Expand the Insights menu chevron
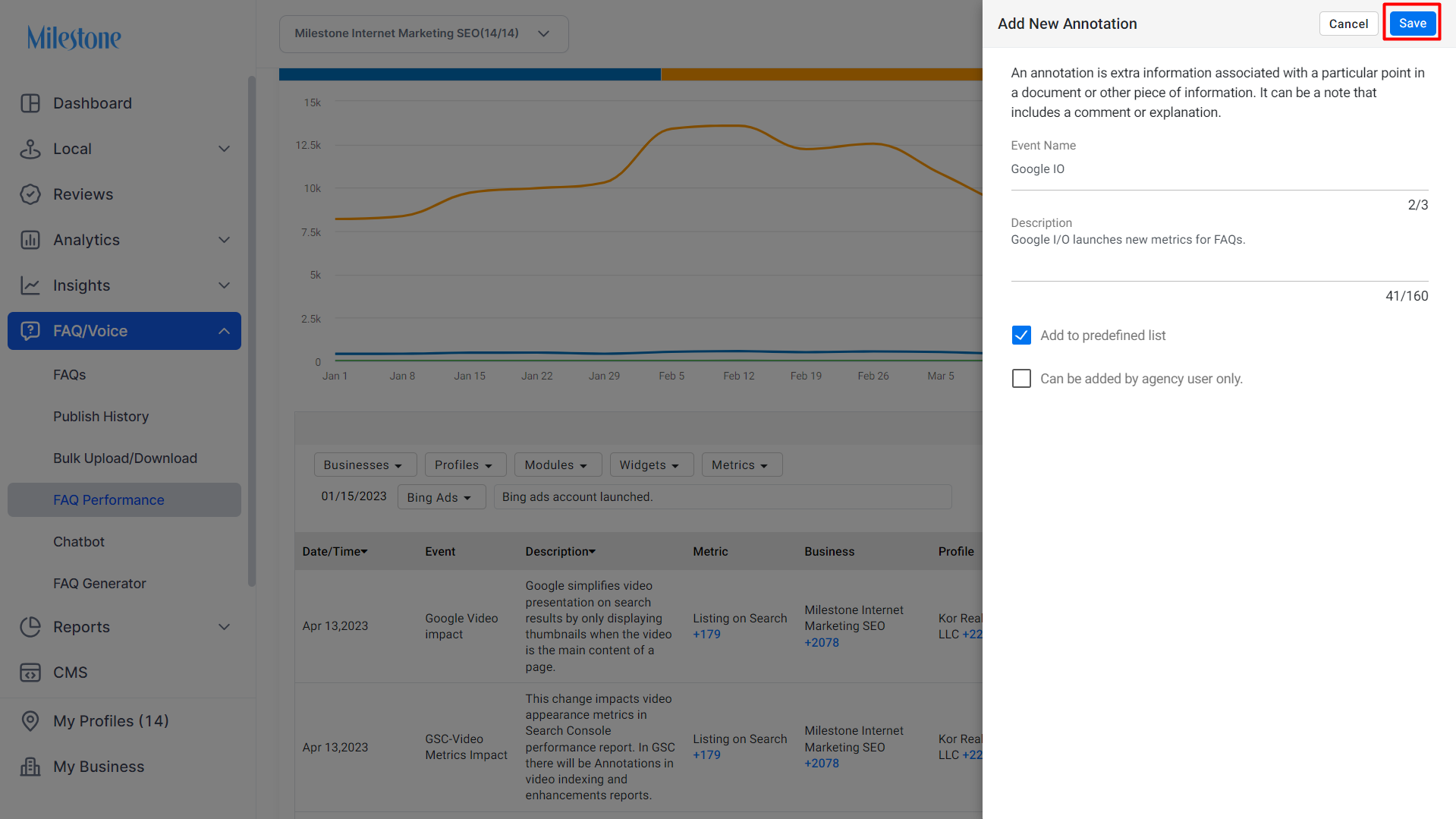Image resolution: width=1456 pixels, height=819 pixels. tap(224, 285)
